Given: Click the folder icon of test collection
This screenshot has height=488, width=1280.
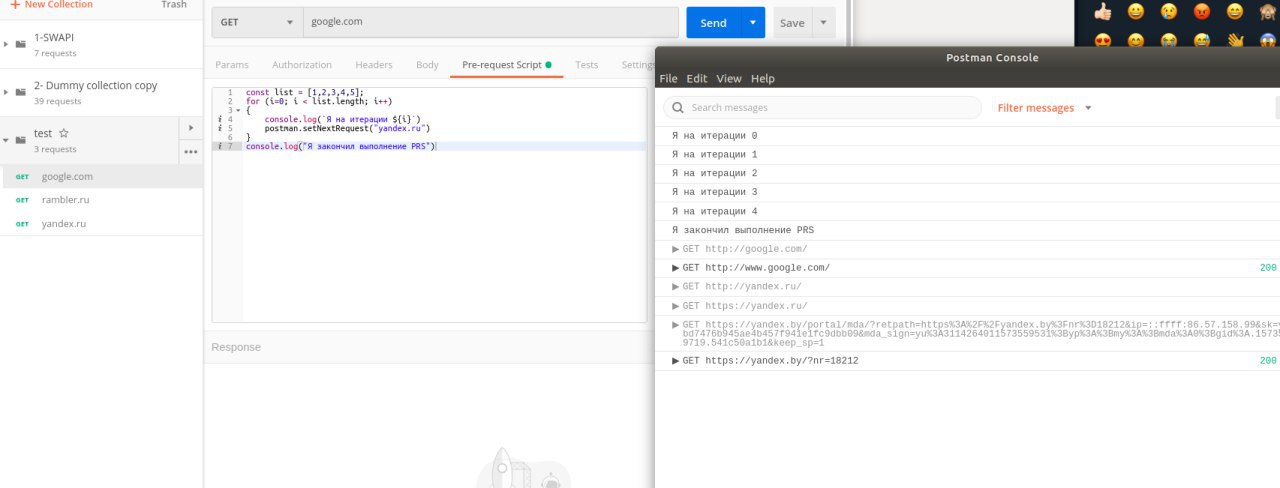Looking at the screenshot, I should [x=20, y=140].
